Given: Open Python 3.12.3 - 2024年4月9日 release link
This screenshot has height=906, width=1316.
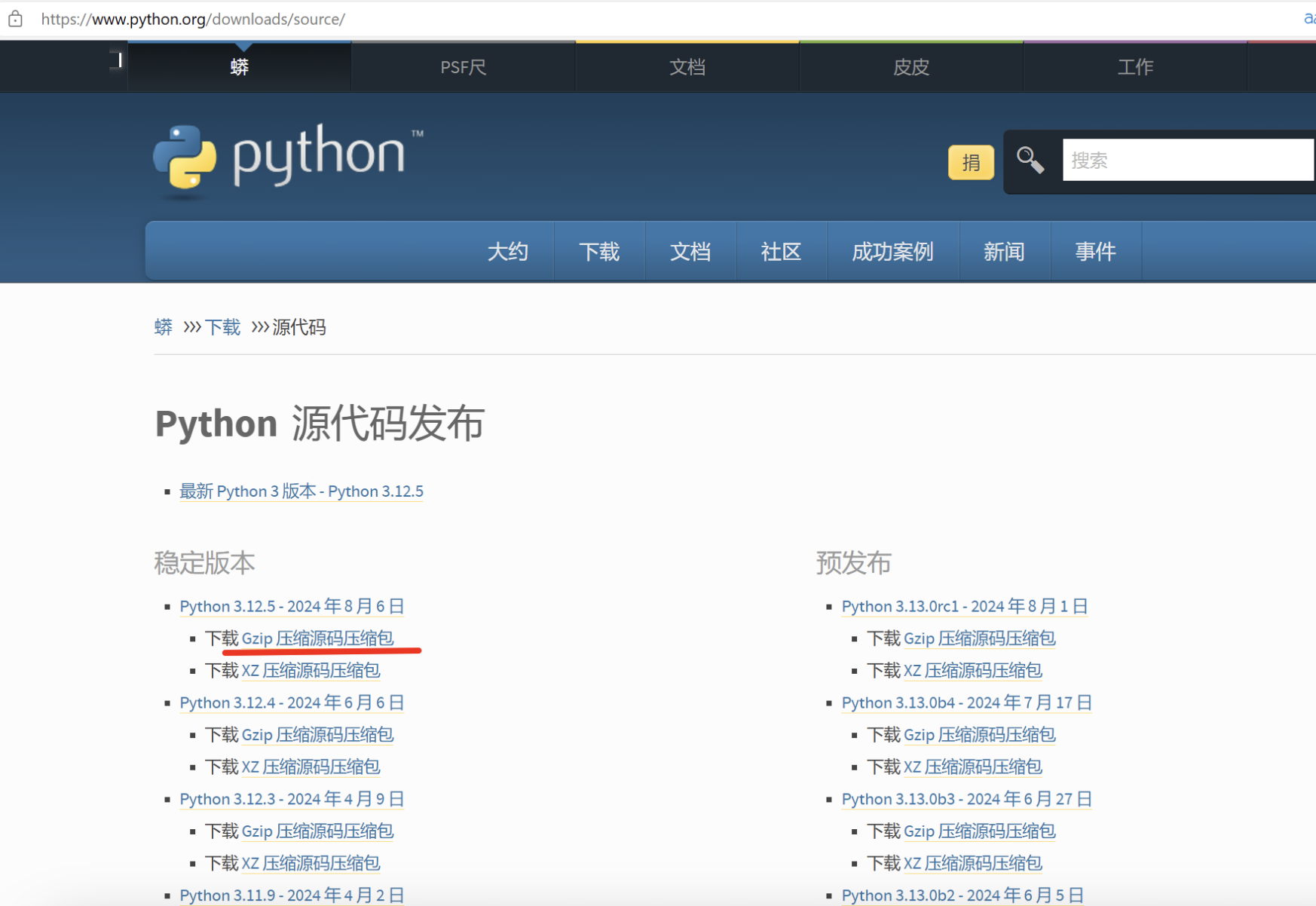Looking at the screenshot, I should pos(292,799).
